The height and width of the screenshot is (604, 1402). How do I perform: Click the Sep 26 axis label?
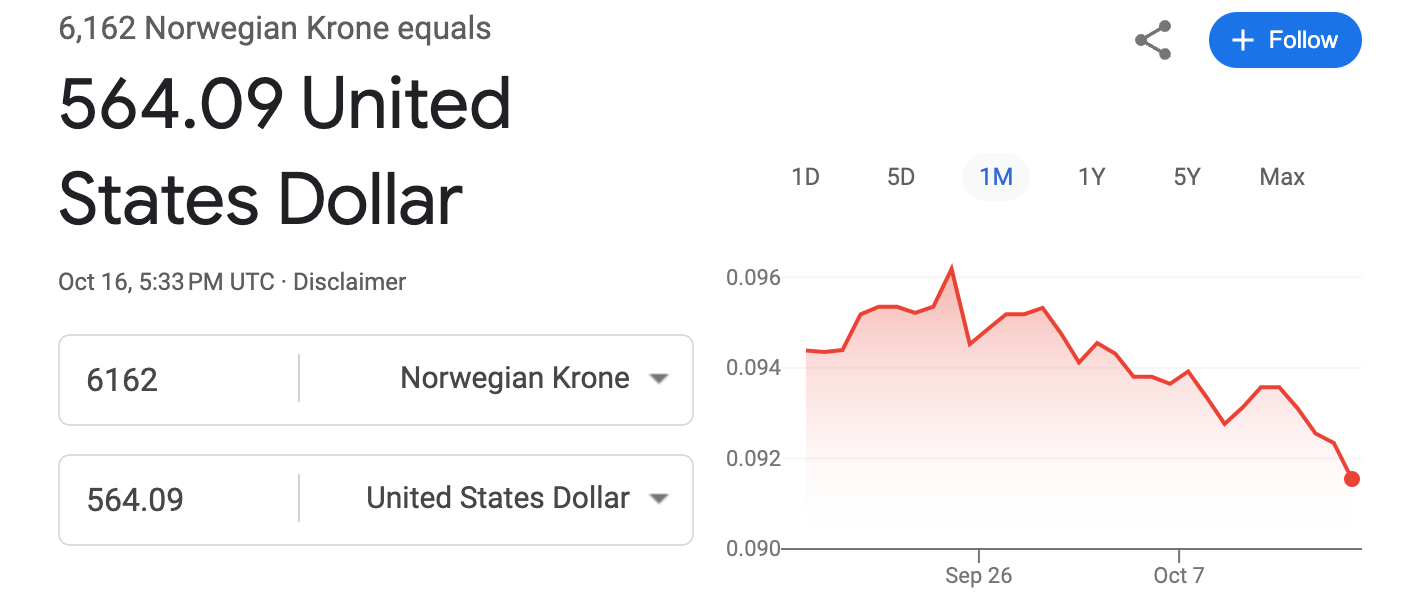978,576
